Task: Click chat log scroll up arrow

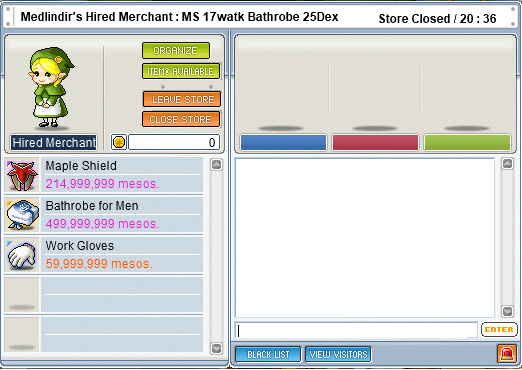Action: click(507, 164)
